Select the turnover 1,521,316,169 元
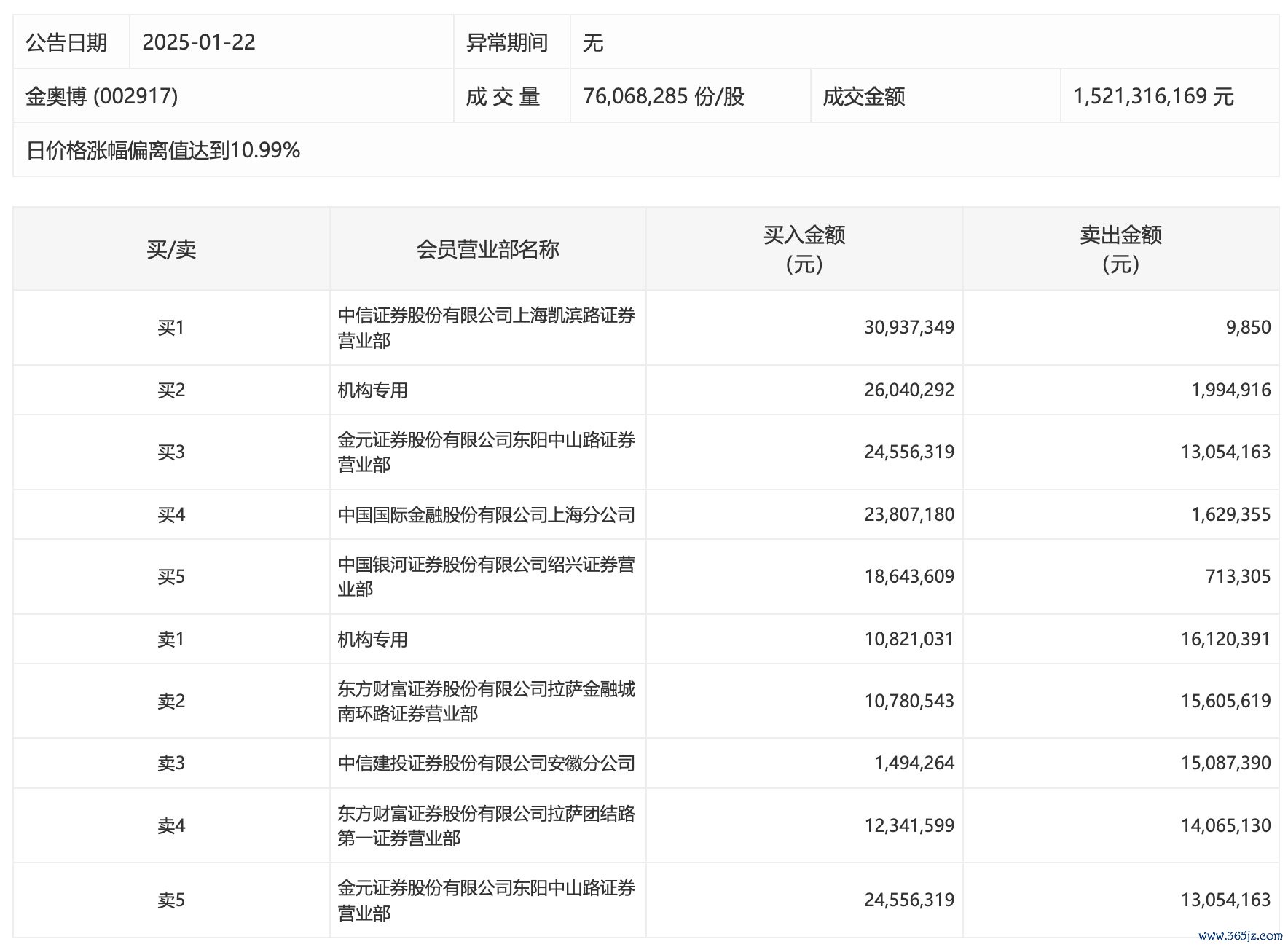1288x947 pixels. [1154, 96]
